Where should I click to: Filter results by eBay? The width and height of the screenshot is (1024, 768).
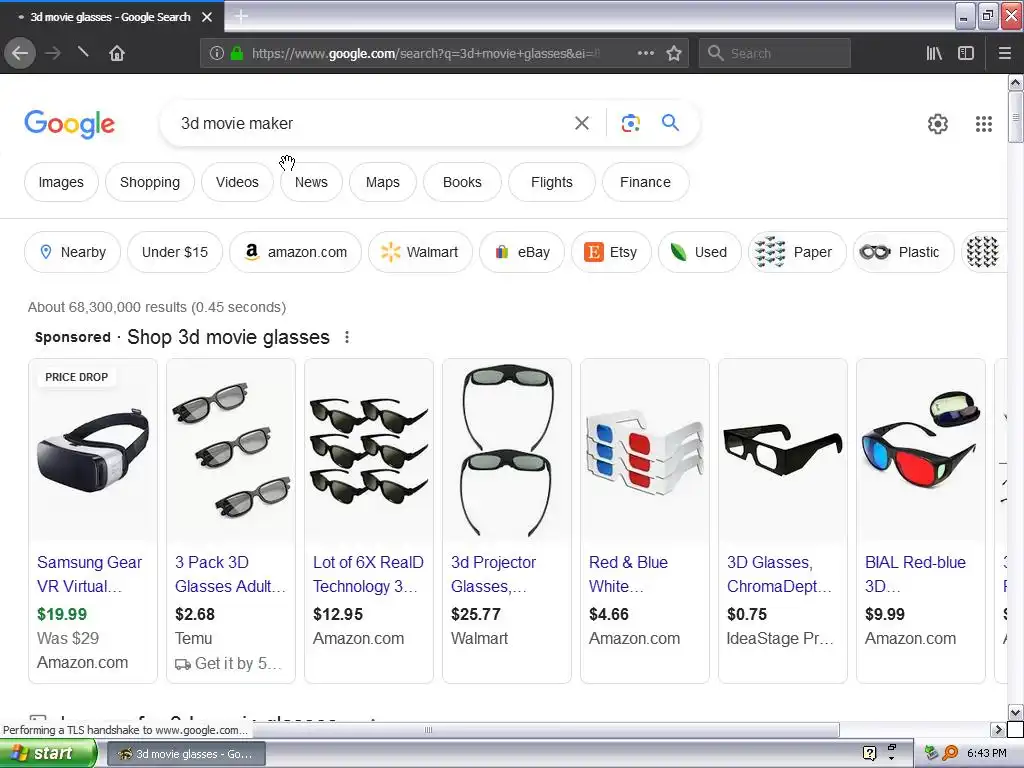522,252
